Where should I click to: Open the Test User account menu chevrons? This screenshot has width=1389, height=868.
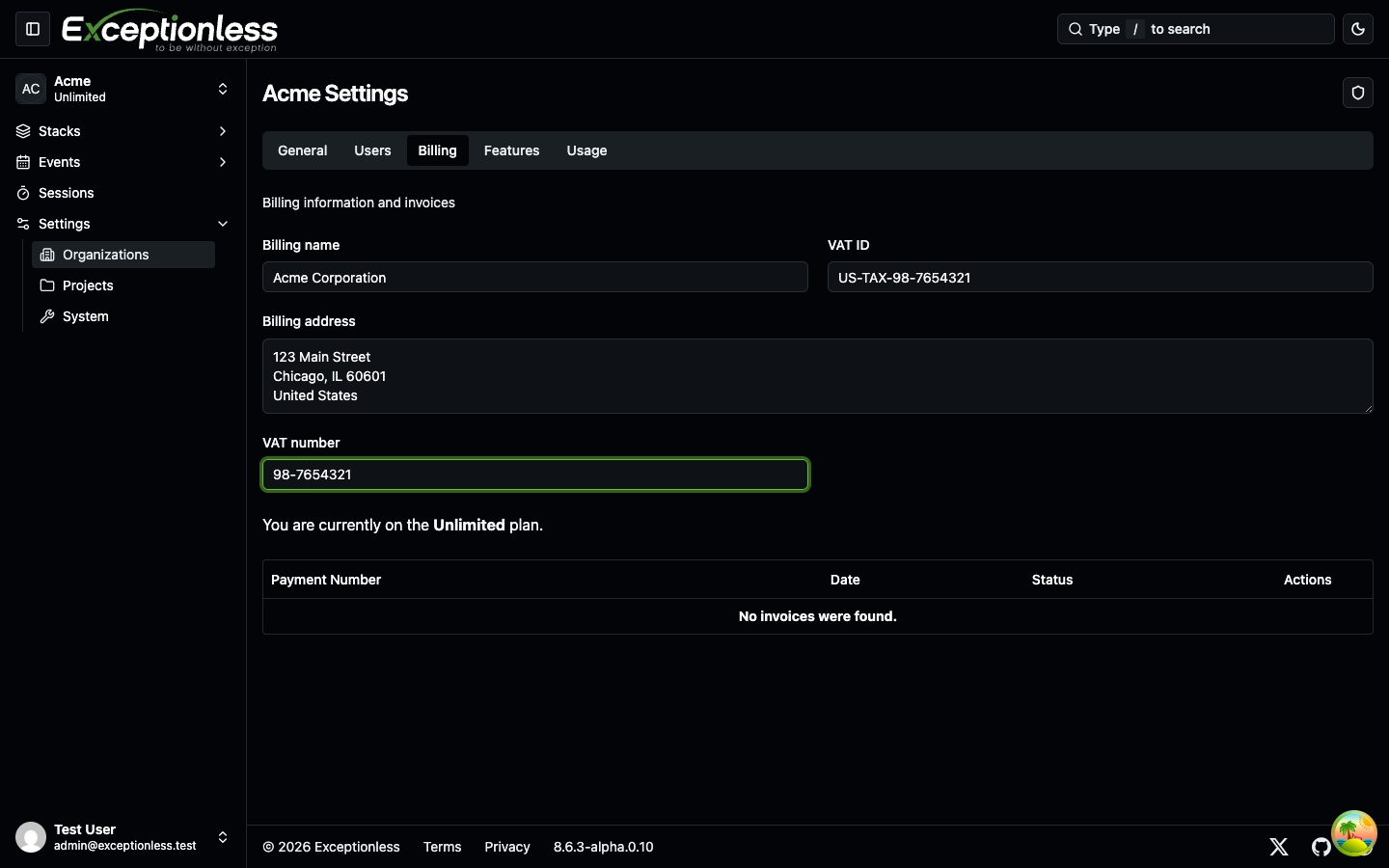(223, 837)
